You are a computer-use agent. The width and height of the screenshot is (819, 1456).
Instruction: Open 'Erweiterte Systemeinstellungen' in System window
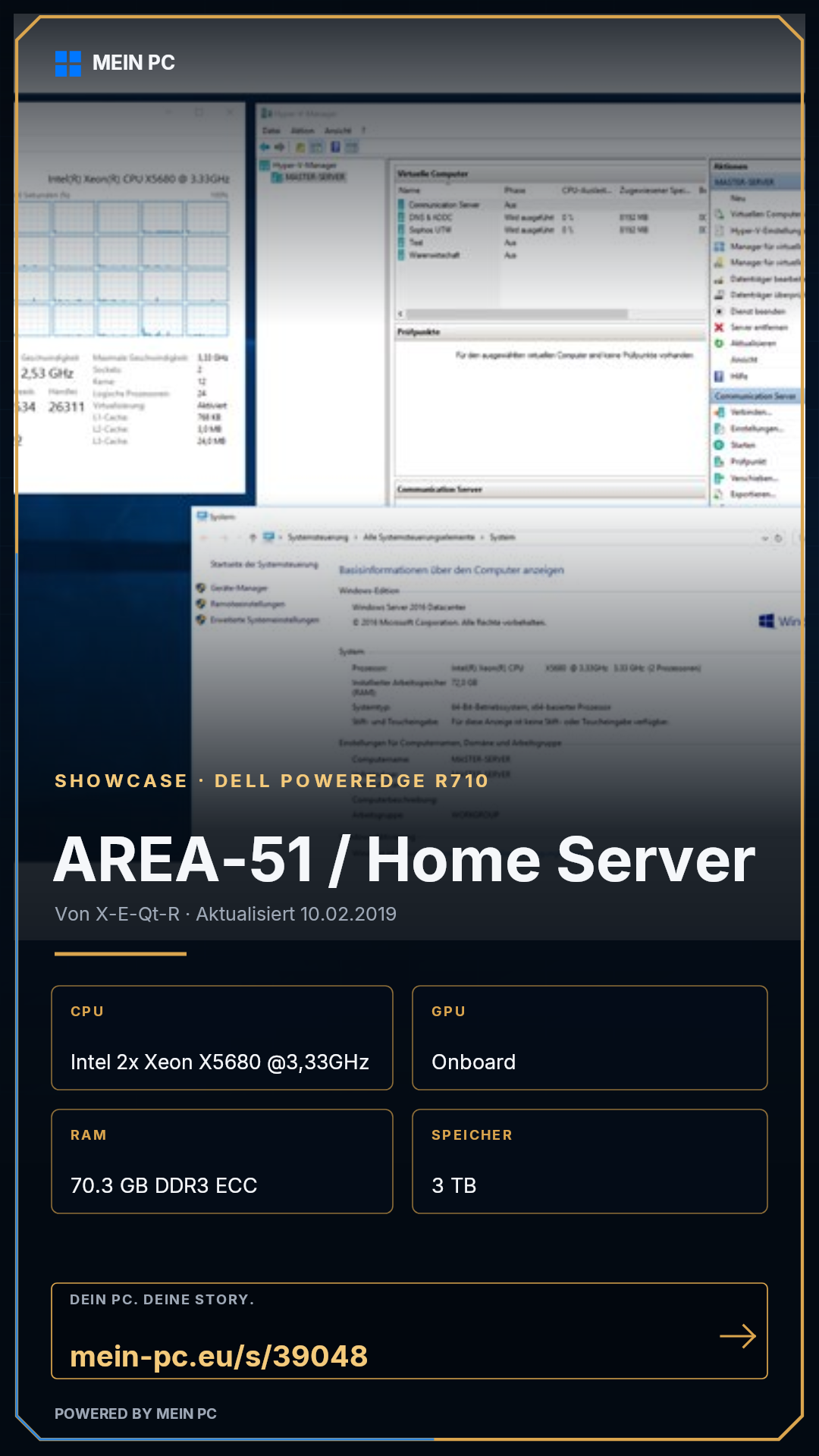click(265, 620)
